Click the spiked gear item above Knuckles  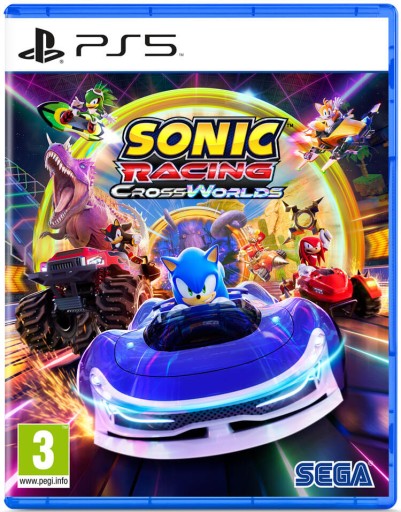pyautogui.click(x=304, y=218)
